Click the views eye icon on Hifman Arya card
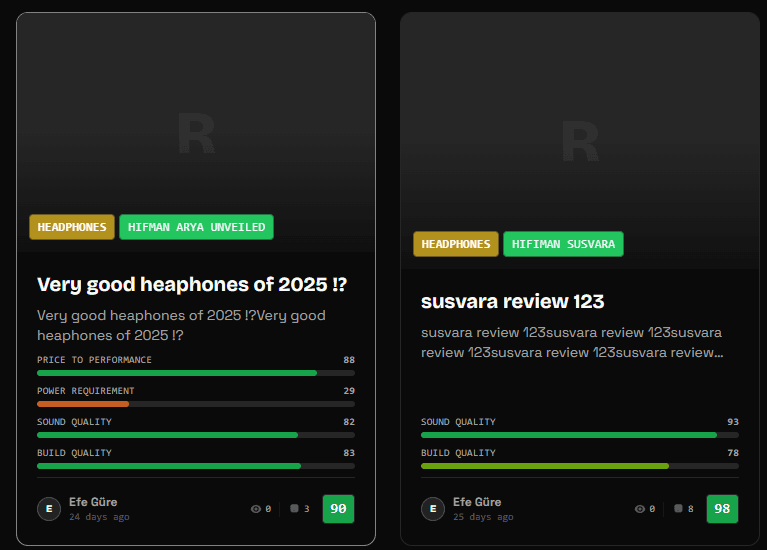This screenshot has width=767, height=550. [256, 509]
